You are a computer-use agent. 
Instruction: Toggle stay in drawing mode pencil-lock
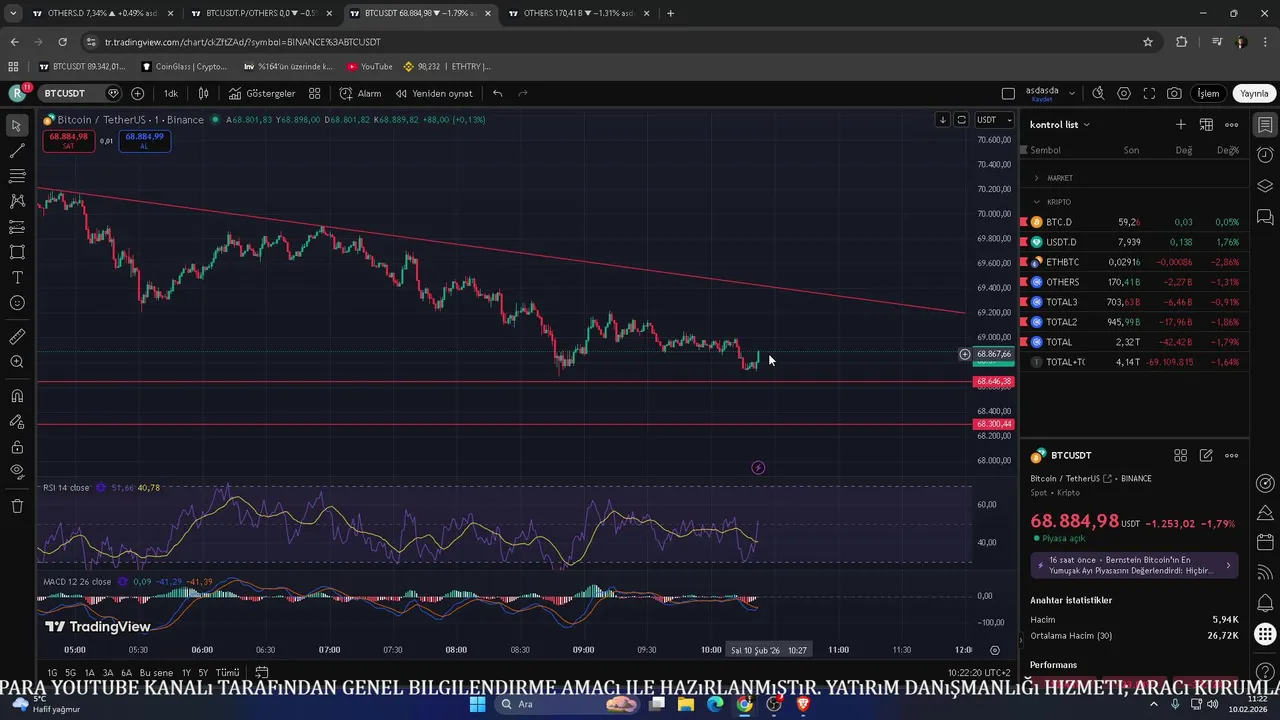[17, 422]
